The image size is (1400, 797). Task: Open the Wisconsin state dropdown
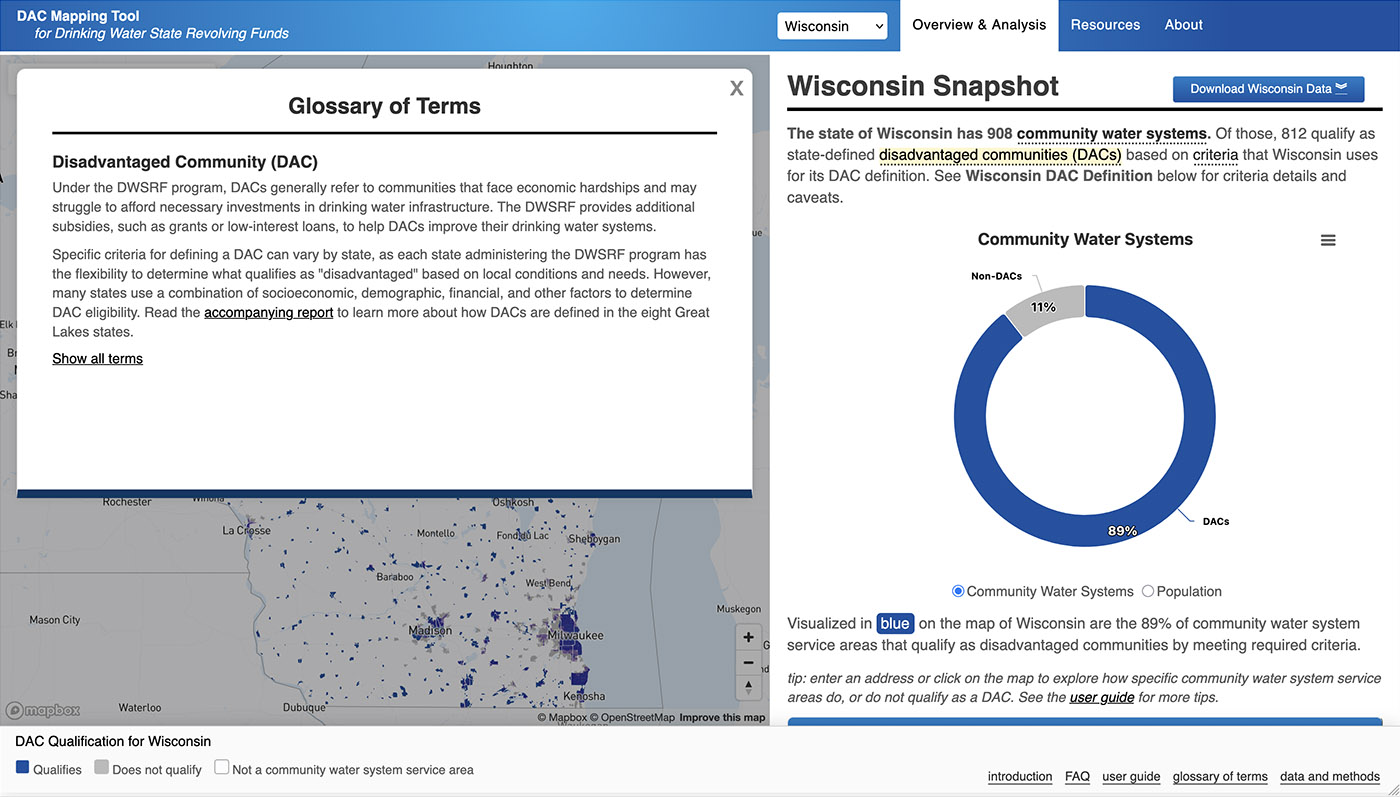coord(832,26)
